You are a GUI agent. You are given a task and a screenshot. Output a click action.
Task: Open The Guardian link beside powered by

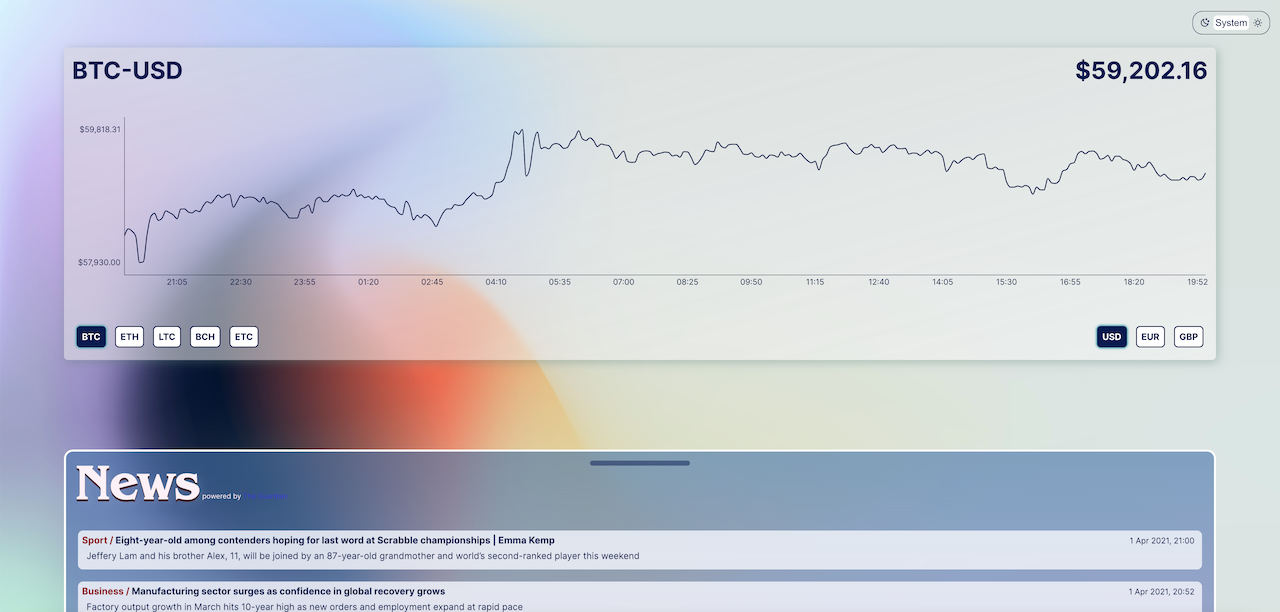pos(266,496)
